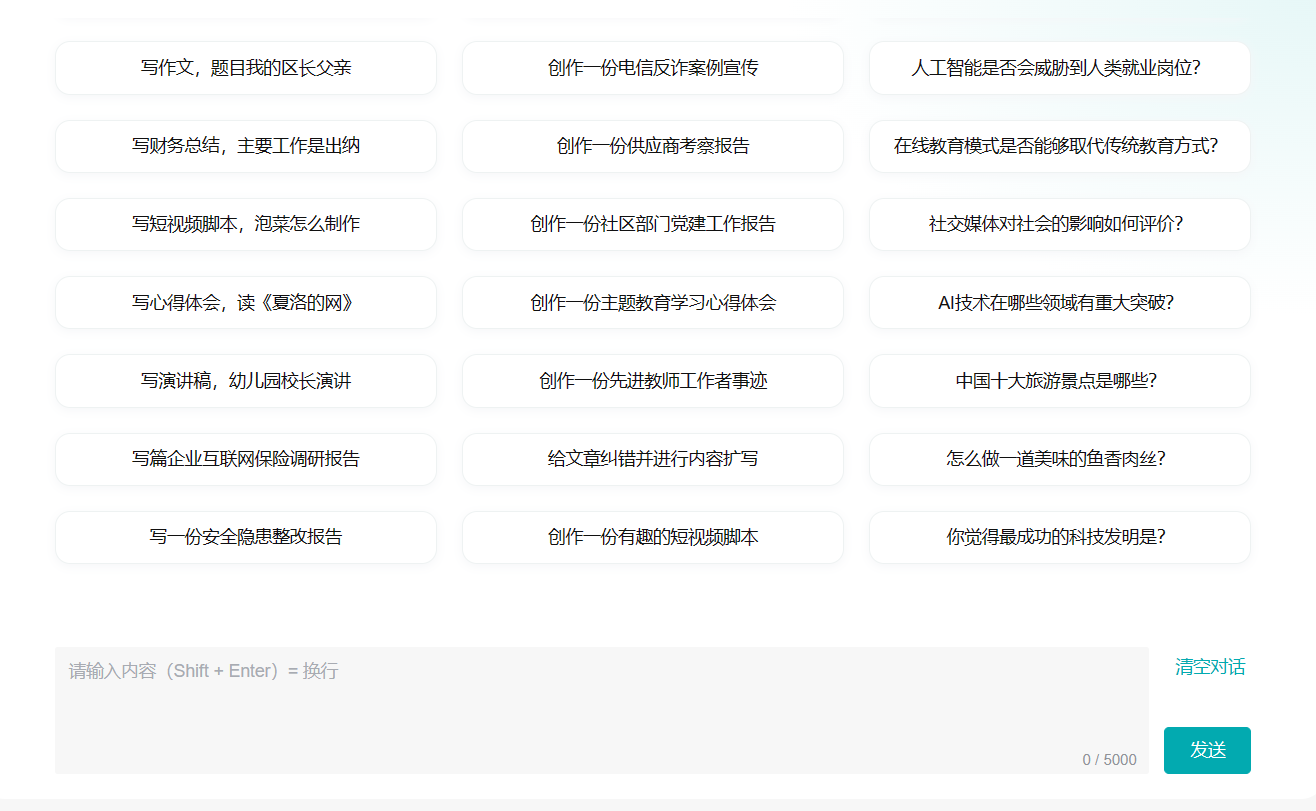Choose 写心得体会，读《夏洛的网》
The image size is (1316, 811).
[x=245, y=302]
